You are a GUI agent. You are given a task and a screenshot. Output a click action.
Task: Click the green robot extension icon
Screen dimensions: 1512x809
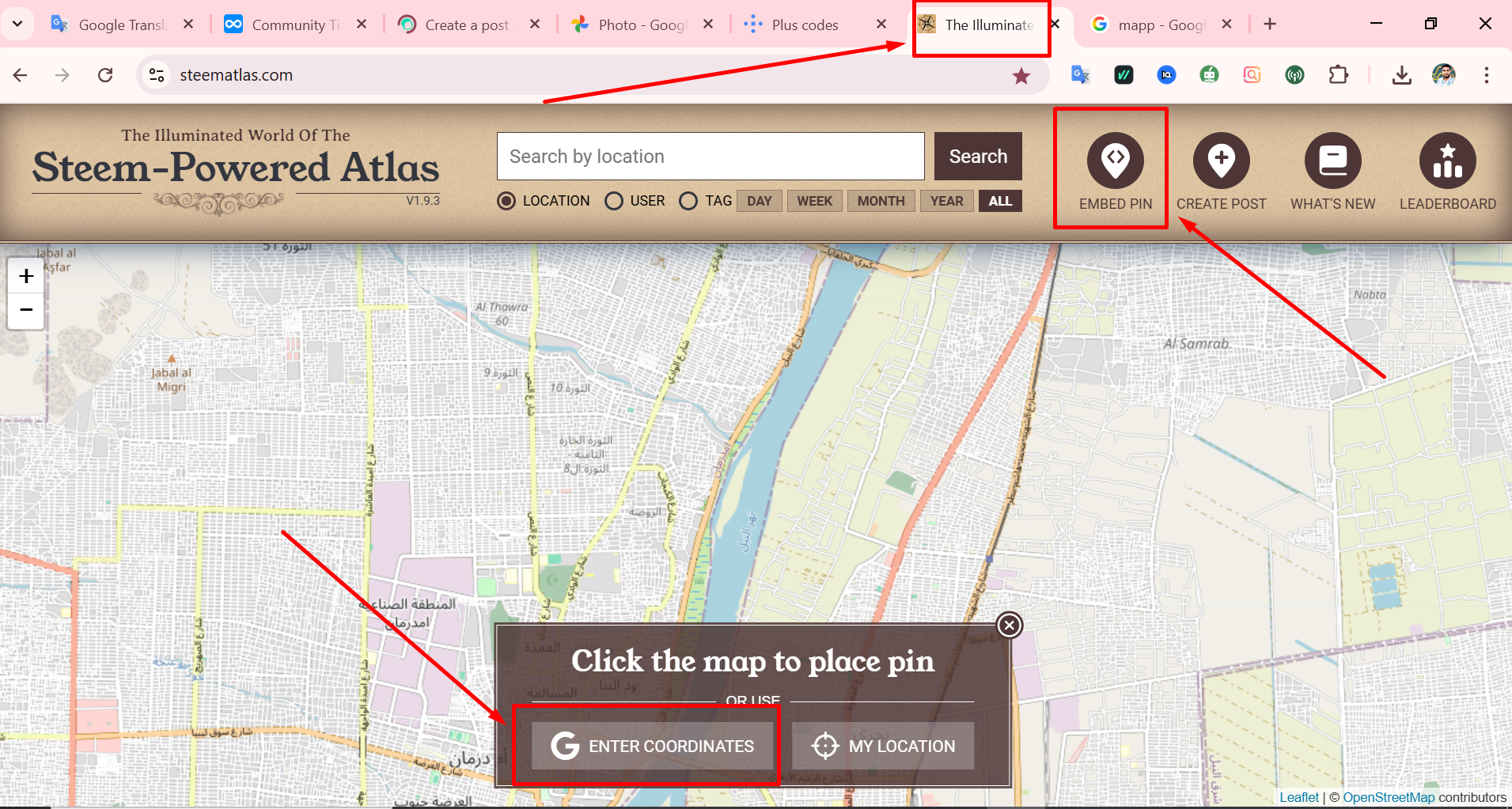point(1209,75)
